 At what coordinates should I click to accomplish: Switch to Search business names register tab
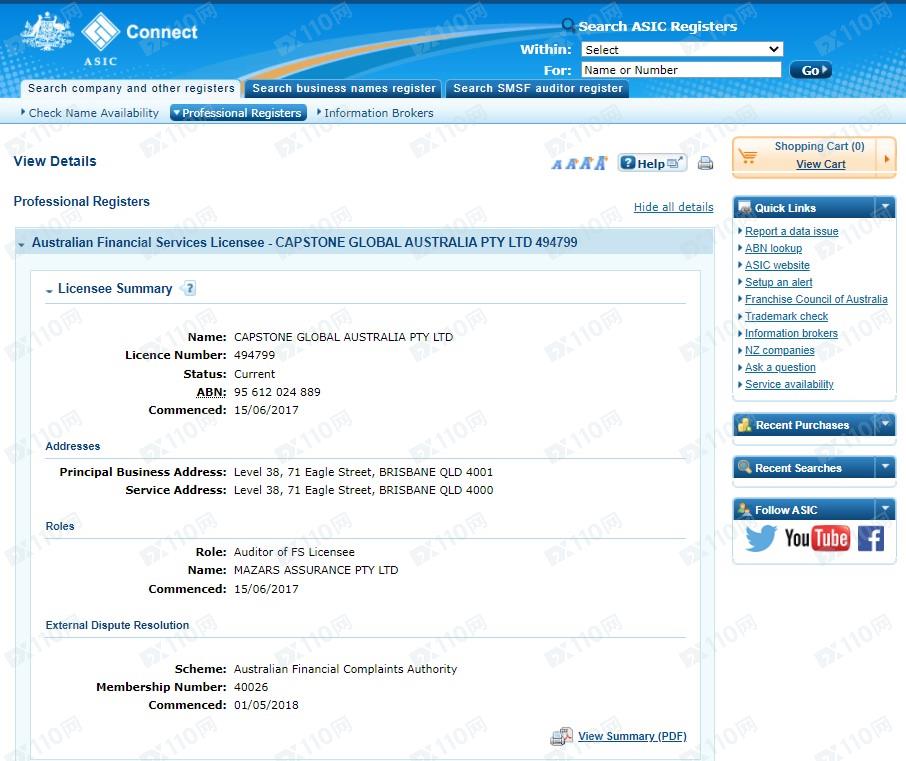coord(344,88)
